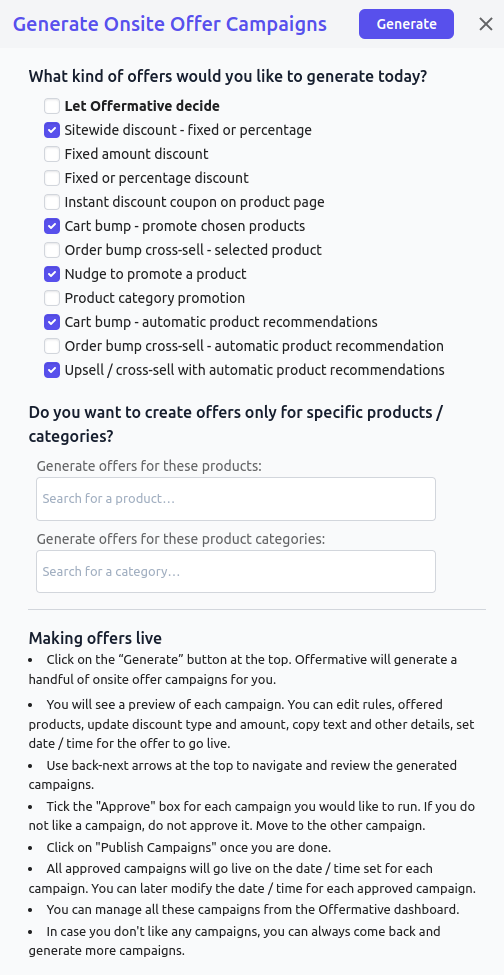The height and width of the screenshot is (975, 504).
Task: Click the Generate Onsite Offer Campaigns title
Action: 170,24
